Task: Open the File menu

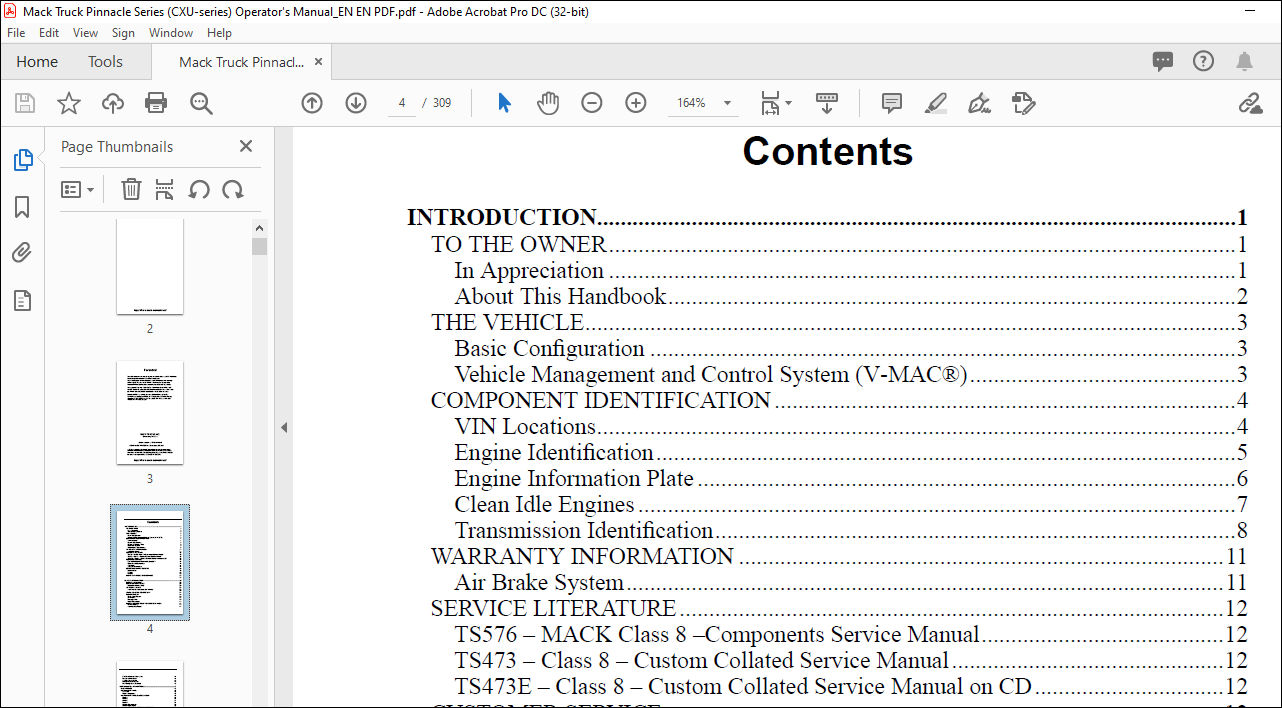Action: tap(16, 33)
